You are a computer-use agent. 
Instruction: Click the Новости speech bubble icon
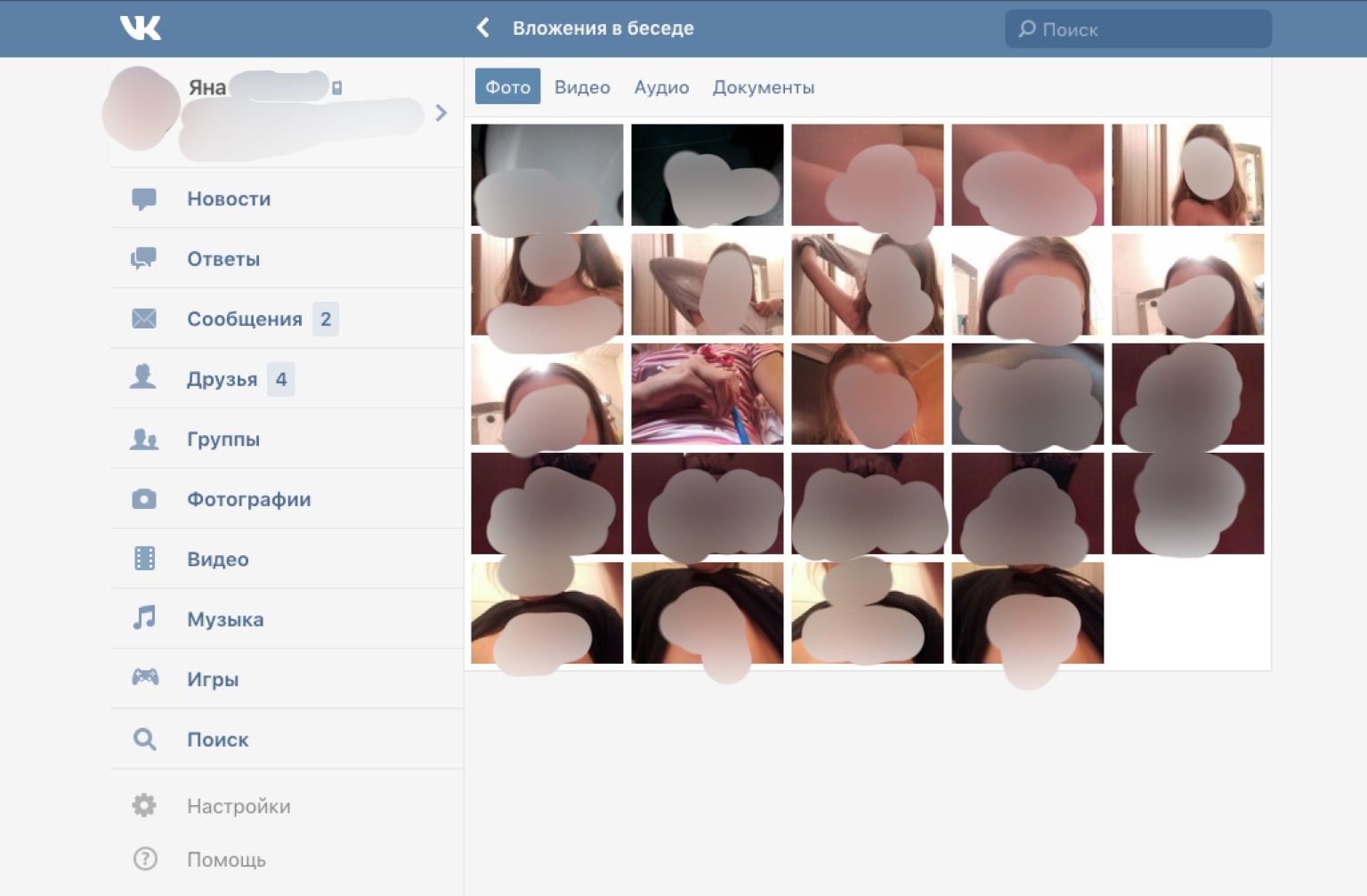click(144, 199)
